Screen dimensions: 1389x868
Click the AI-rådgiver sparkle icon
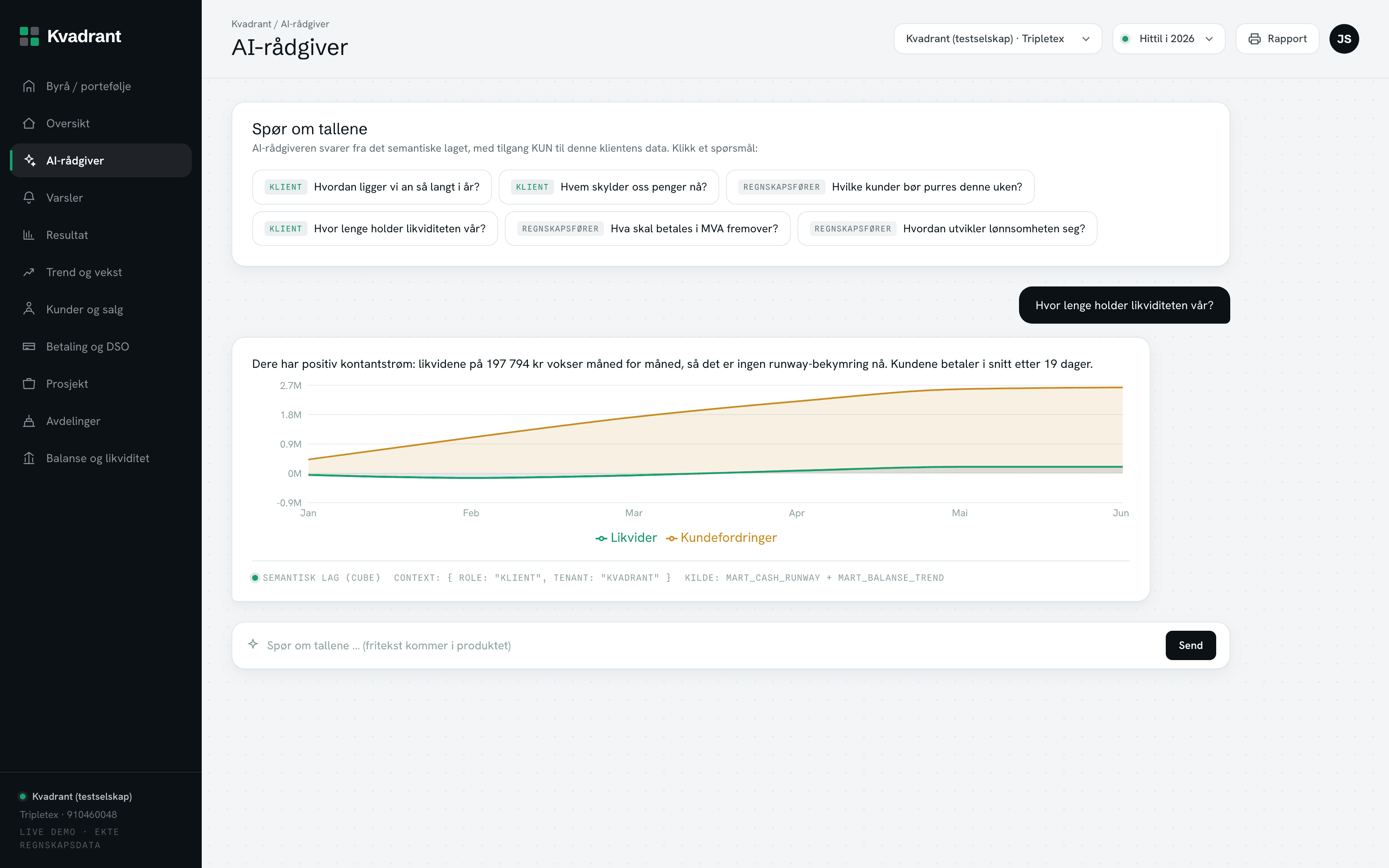tap(30, 160)
